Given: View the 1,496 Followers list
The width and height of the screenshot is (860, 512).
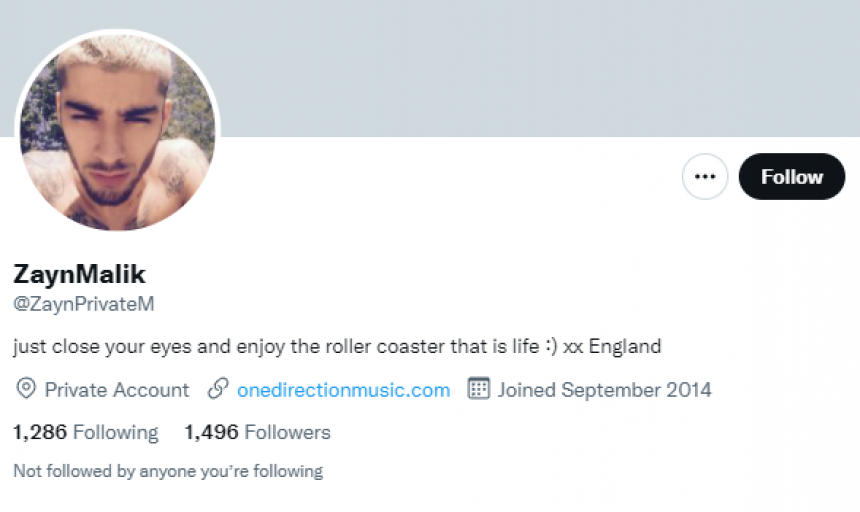Looking at the screenshot, I should pos(257,432).
